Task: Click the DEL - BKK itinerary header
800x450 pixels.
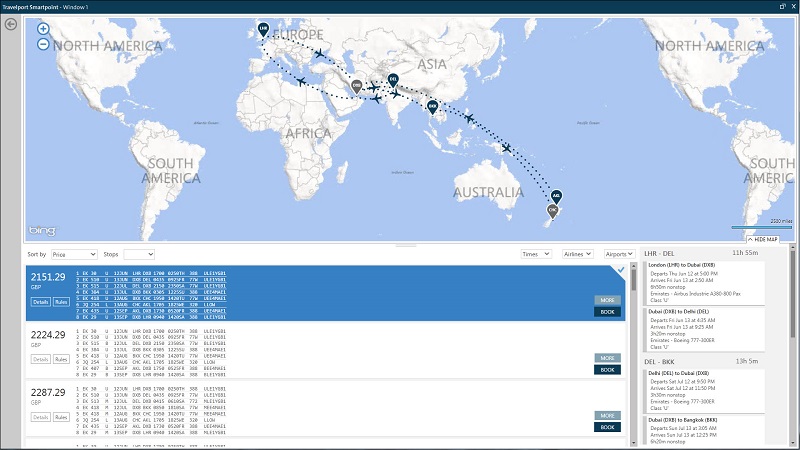Action: click(x=658, y=361)
